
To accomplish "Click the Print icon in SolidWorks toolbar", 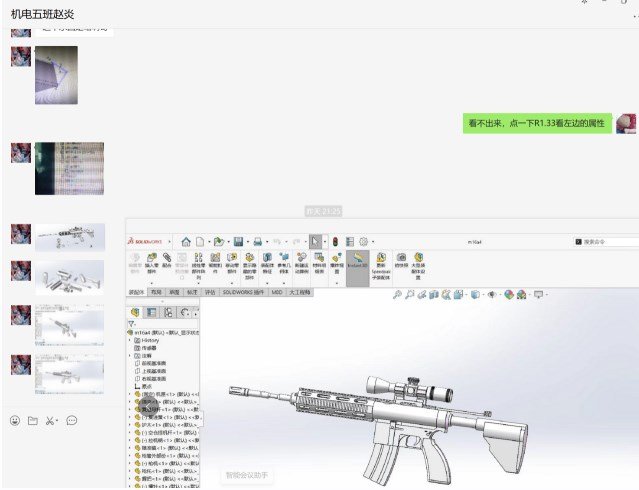I will (258, 241).
